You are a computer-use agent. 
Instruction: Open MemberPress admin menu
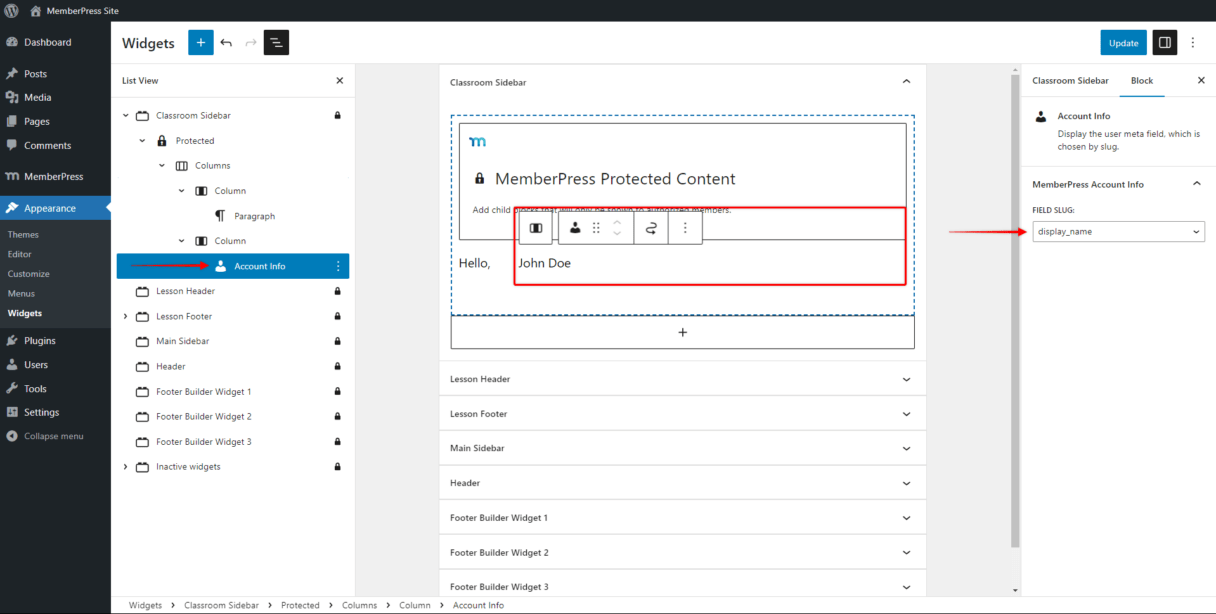pos(55,177)
